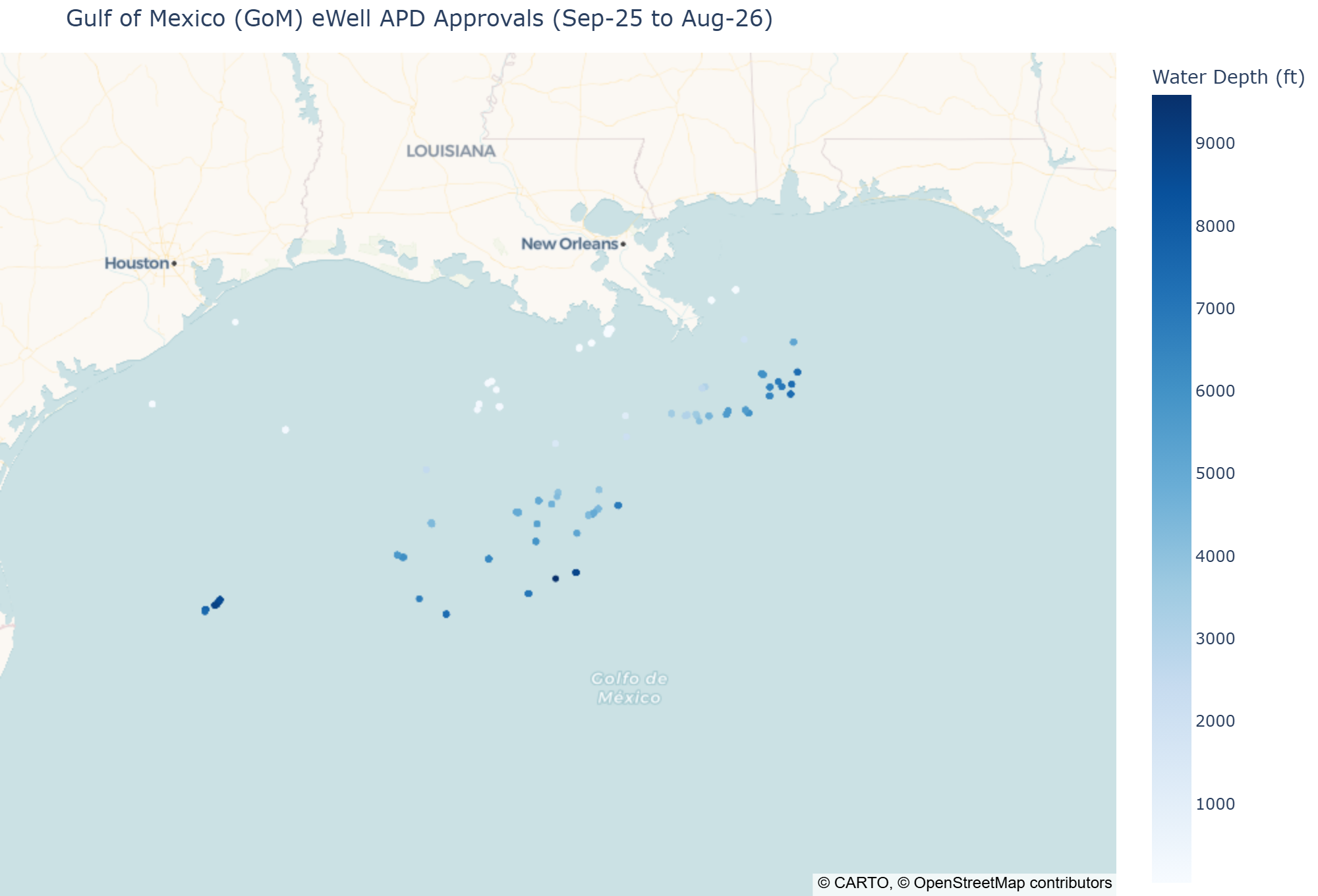1318x896 pixels.
Task: Click the 4000 colorbar tick label
Action: (1215, 556)
